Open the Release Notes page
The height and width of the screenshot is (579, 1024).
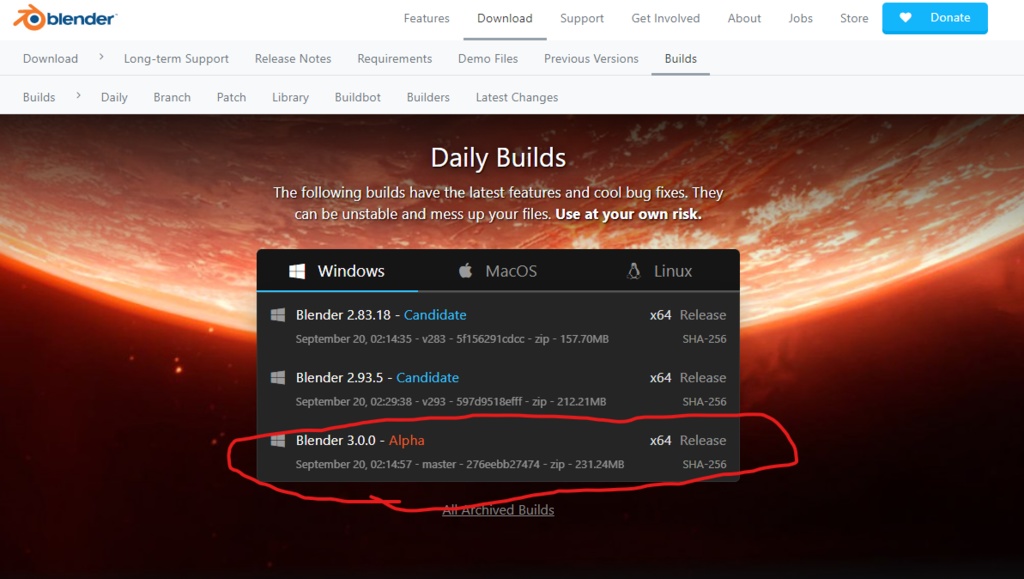[293, 58]
